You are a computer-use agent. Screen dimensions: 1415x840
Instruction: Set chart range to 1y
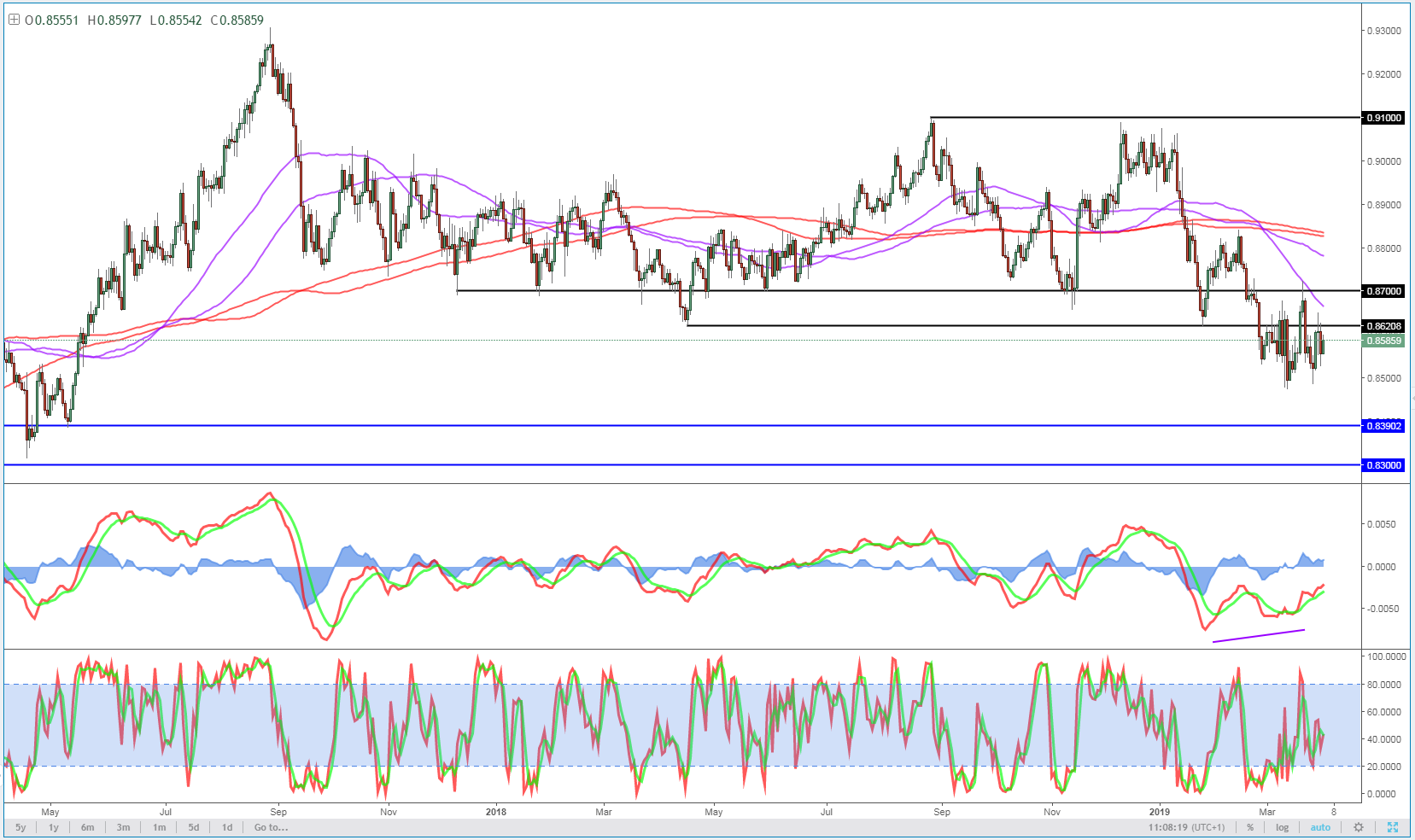(53, 827)
